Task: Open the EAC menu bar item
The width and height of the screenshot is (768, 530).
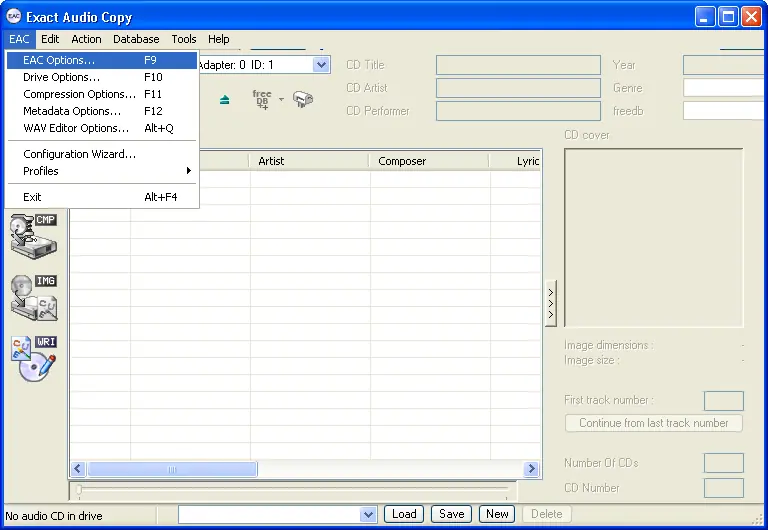Action: coord(19,39)
